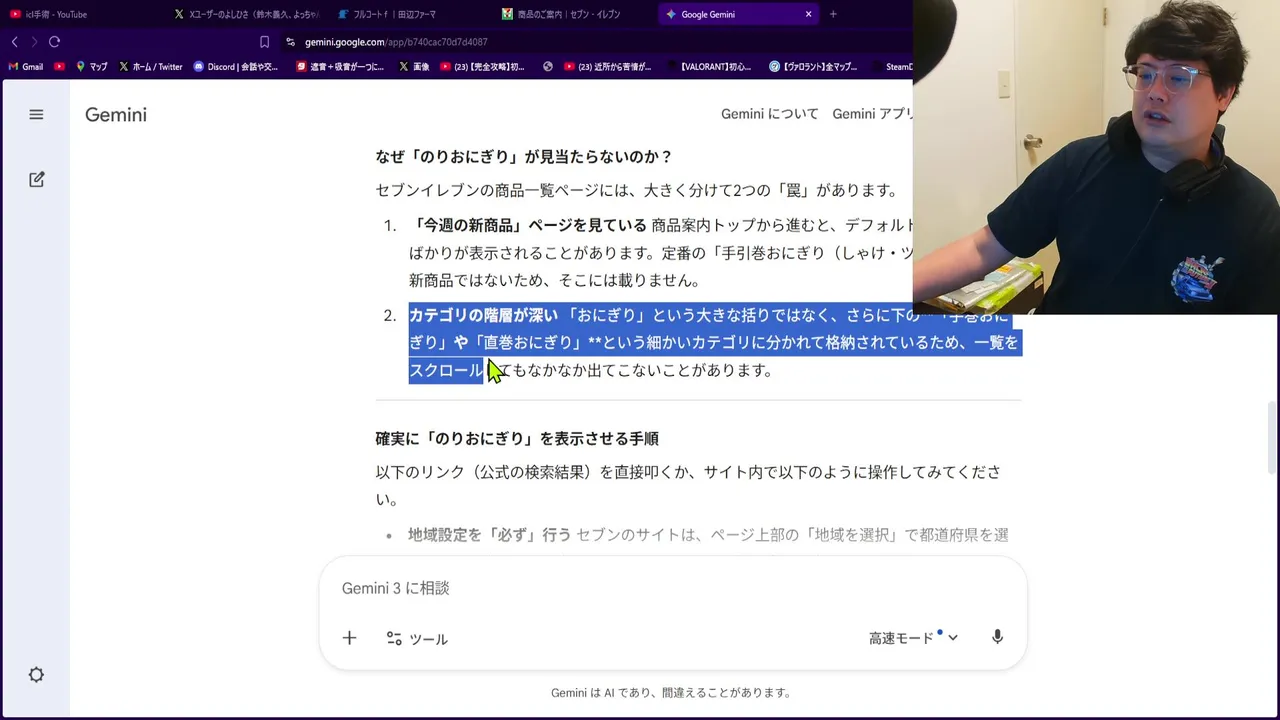This screenshot has width=1280, height=720.
Task: Open the ツール tools menu
Action: [x=417, y=639]
